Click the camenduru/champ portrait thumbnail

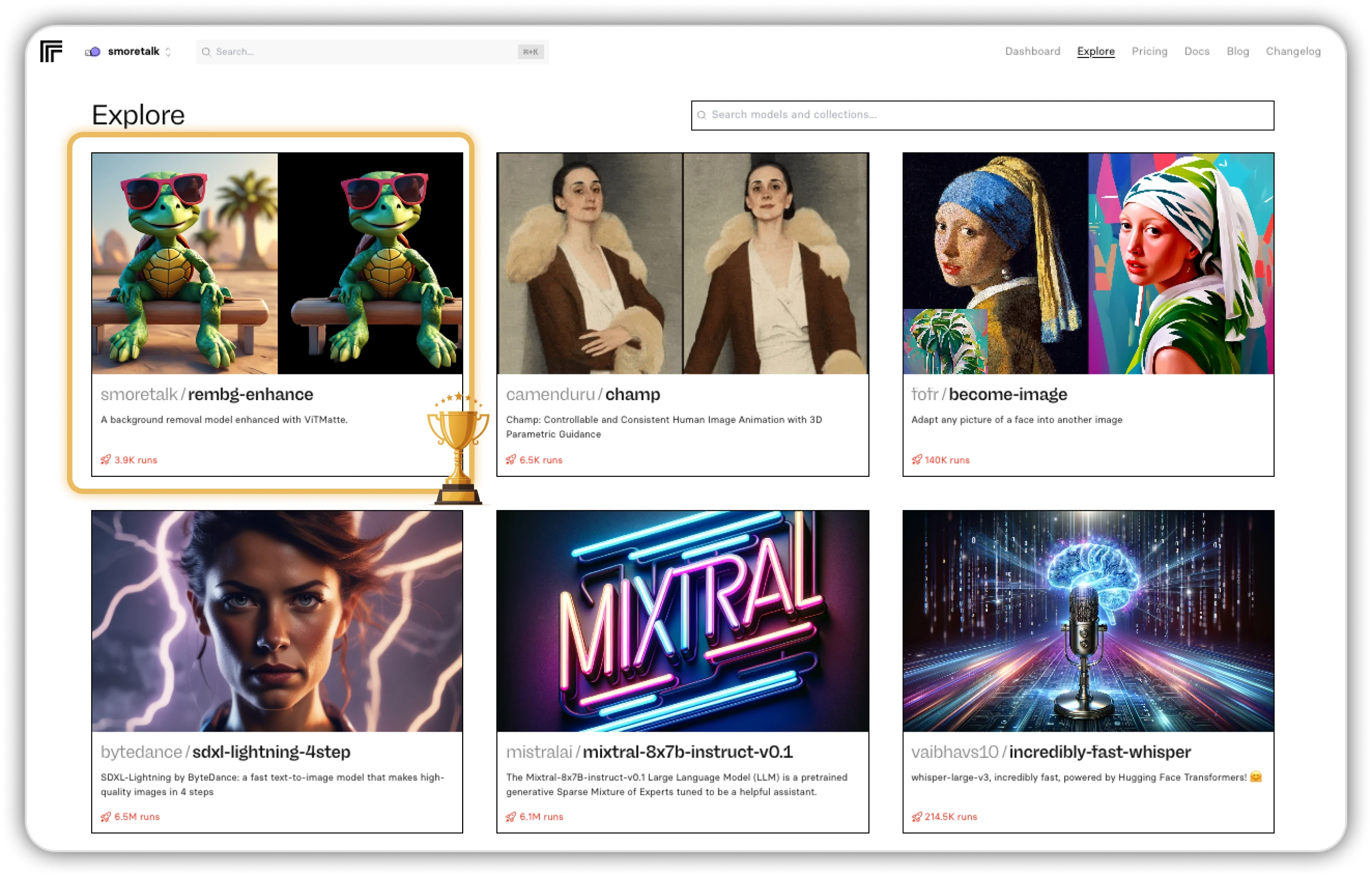(683, 263)
